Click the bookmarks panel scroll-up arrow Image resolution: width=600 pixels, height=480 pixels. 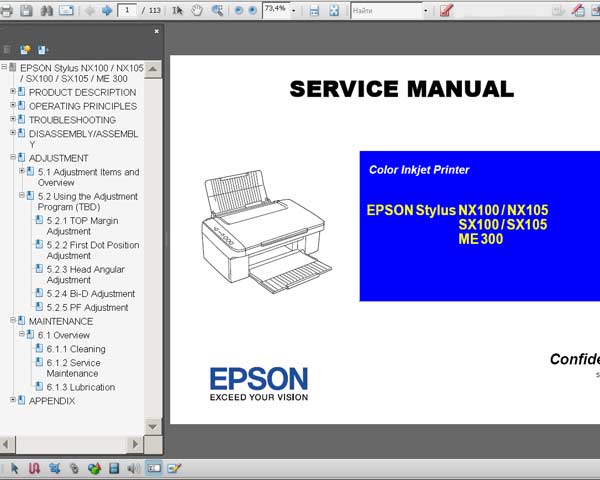[x=153, y=69]
